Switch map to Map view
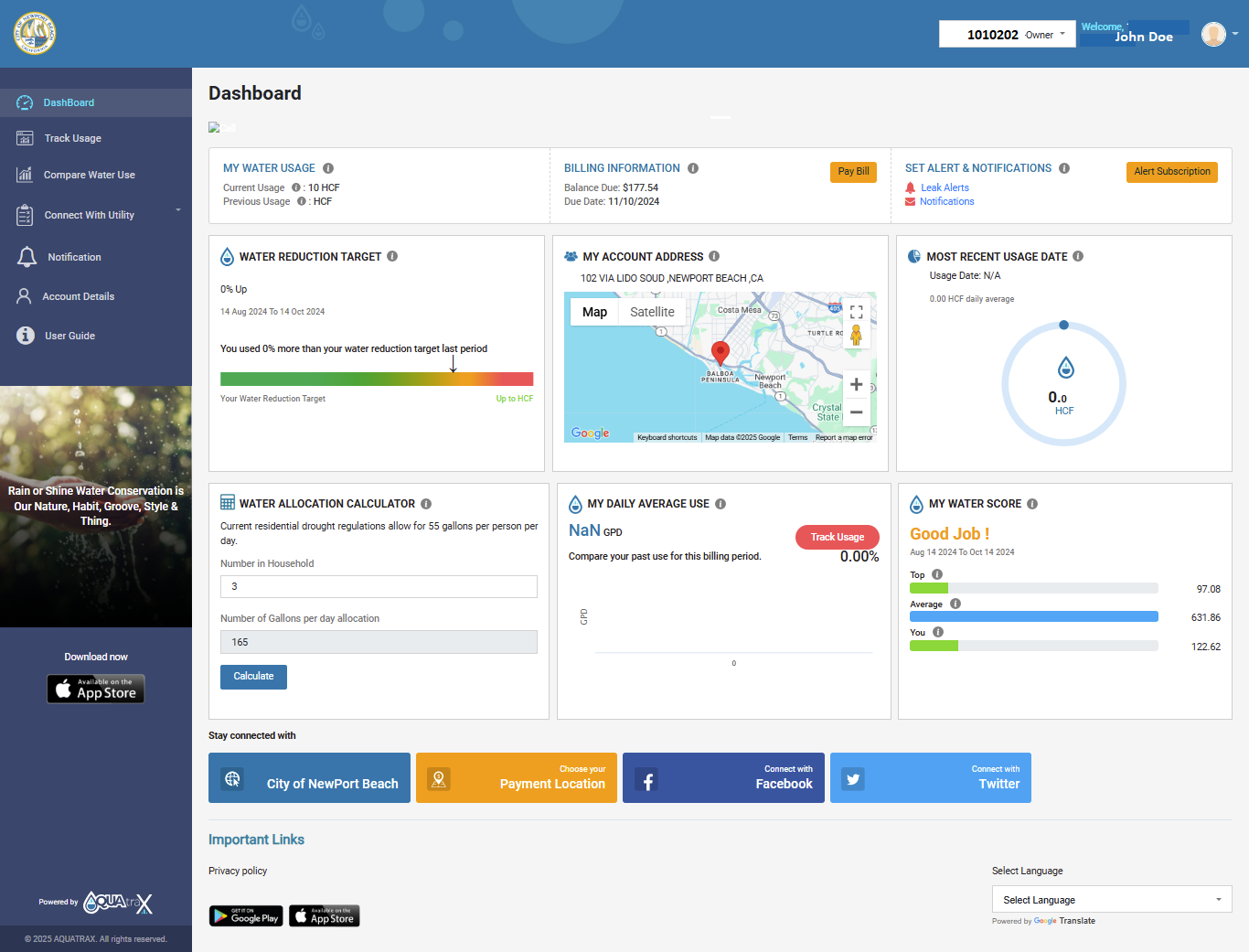The height and width of the screenshot is (952, 1249). point(594,312)
